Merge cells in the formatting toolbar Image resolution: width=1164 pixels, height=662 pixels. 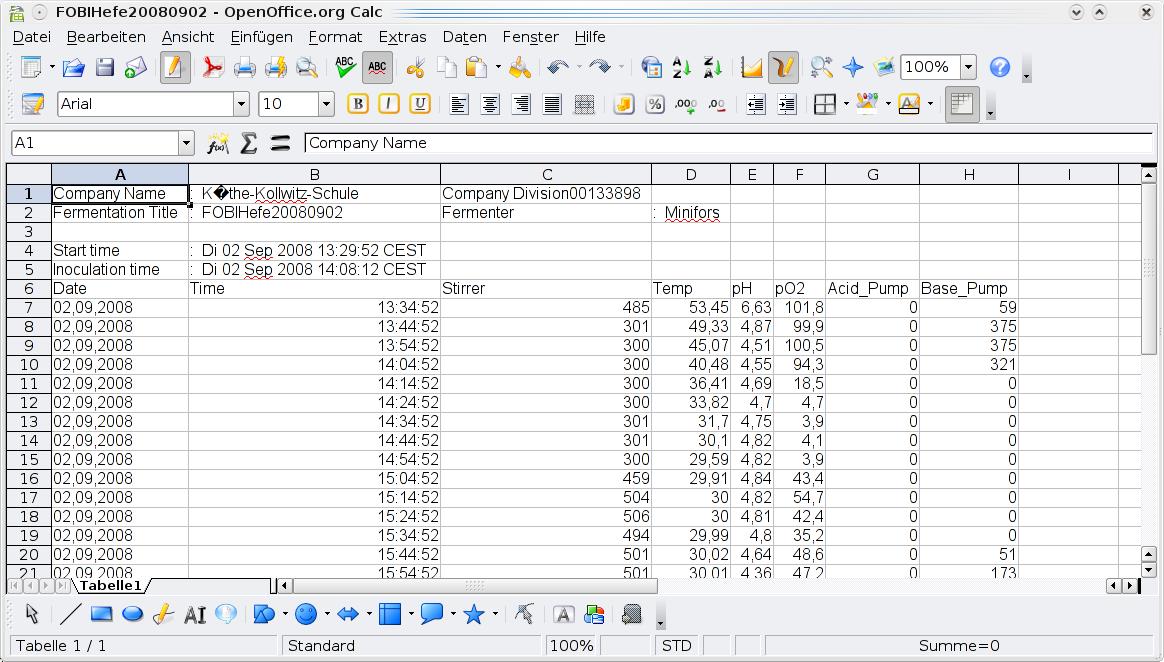[584, 105]
